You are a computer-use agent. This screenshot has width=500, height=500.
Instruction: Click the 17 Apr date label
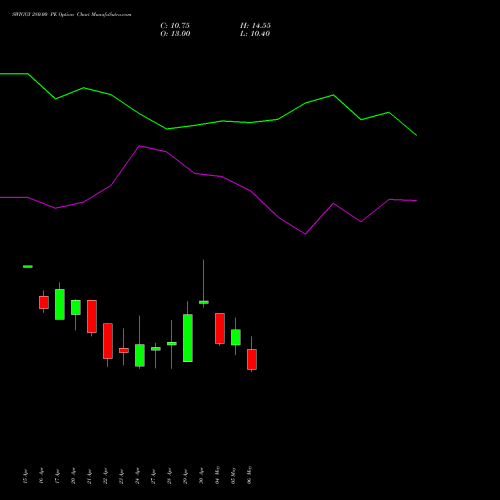click(x=57, y=476)
